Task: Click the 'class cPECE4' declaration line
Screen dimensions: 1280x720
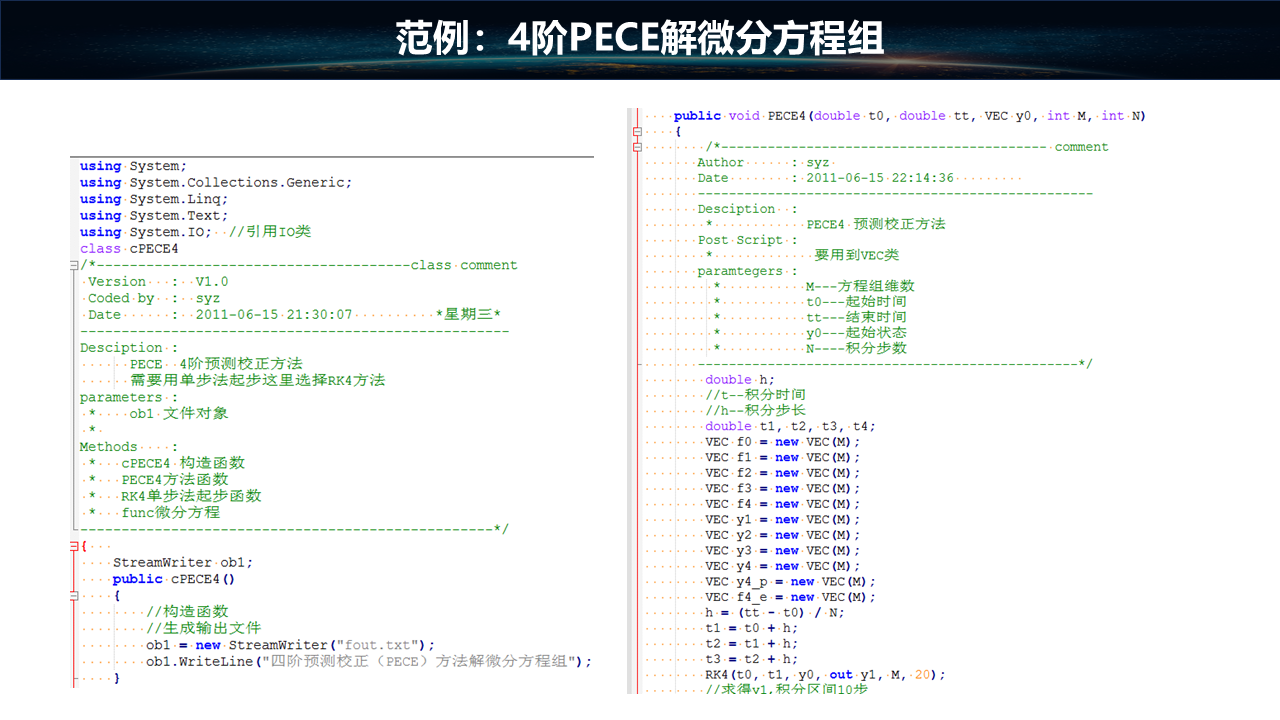Action: (129, 248)
